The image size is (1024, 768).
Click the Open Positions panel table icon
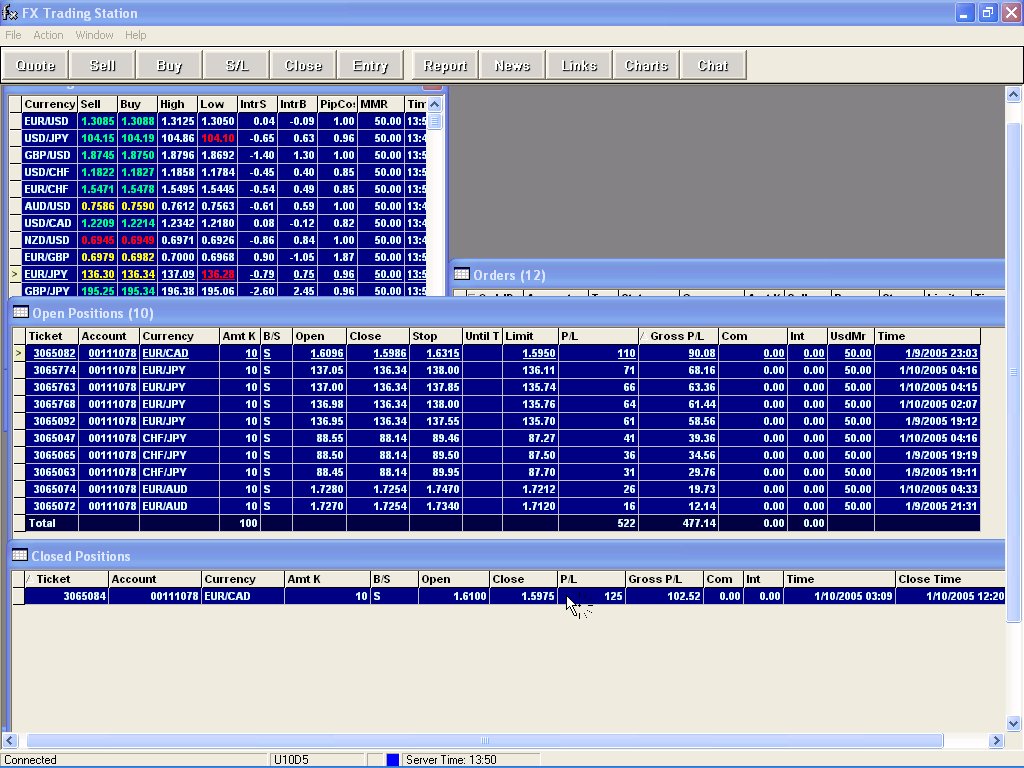tap(20, 312)
